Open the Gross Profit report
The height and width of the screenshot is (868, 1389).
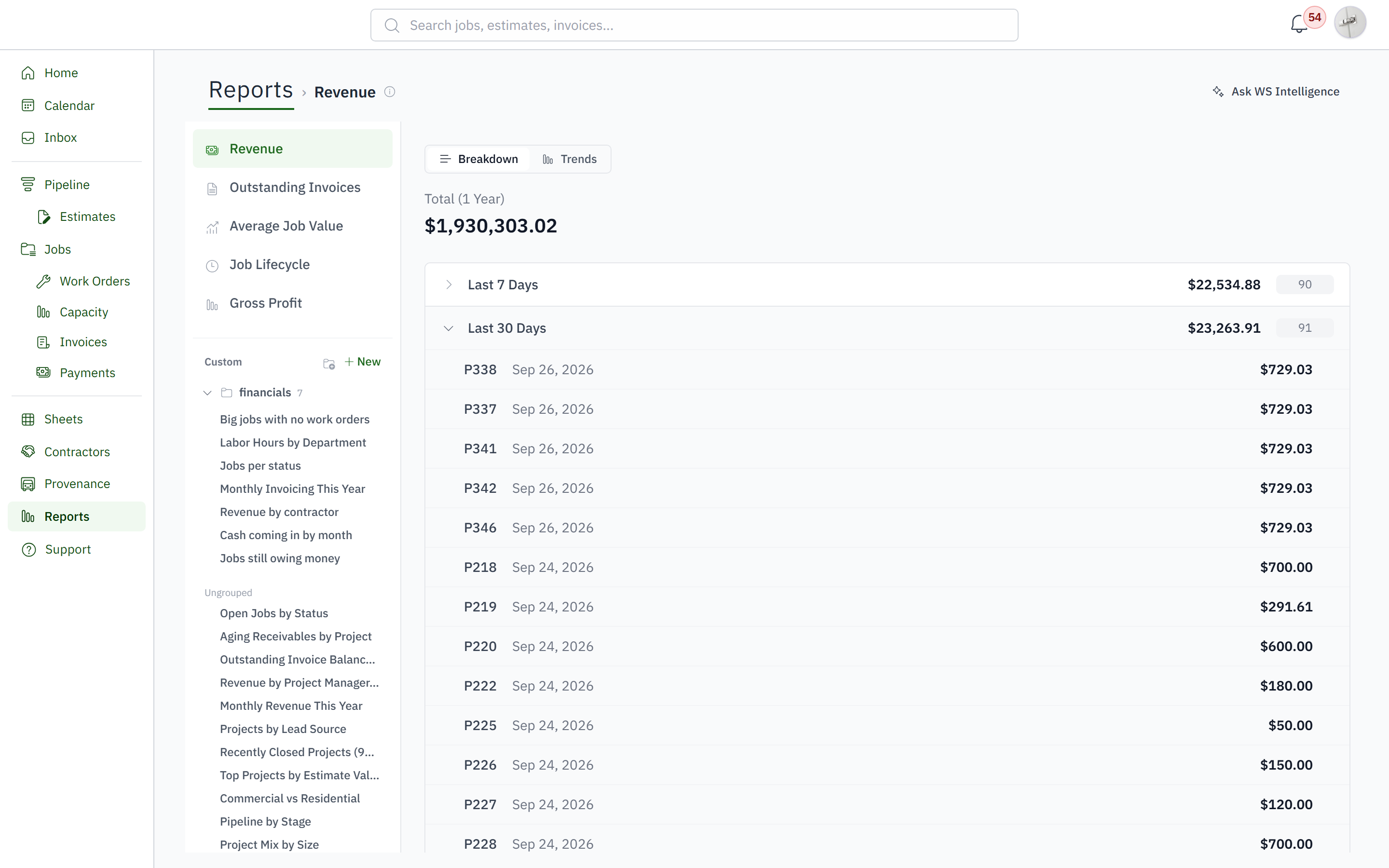click(x=293, y=303)
